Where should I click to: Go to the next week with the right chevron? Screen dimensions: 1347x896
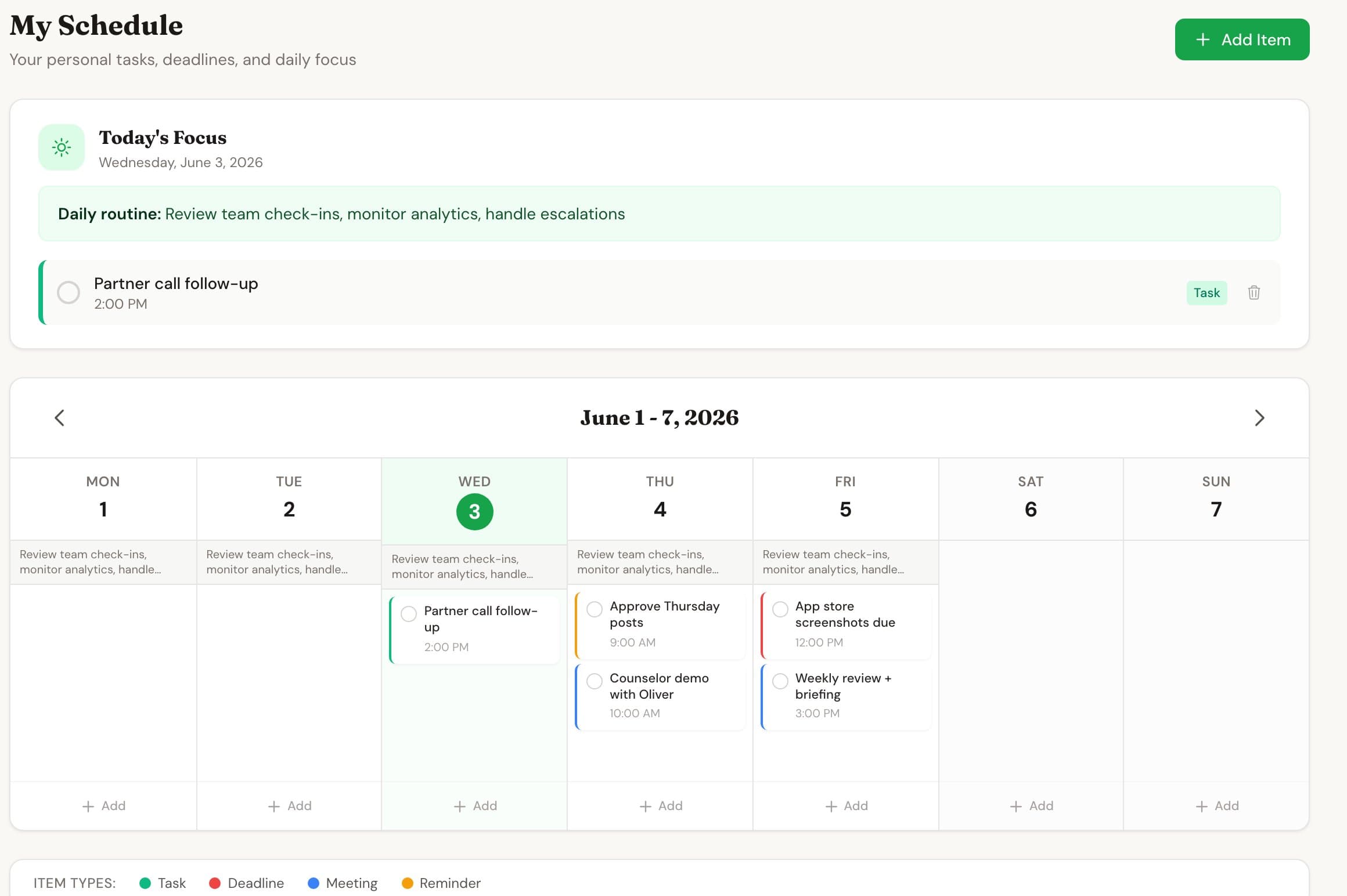coord(1259,418)
